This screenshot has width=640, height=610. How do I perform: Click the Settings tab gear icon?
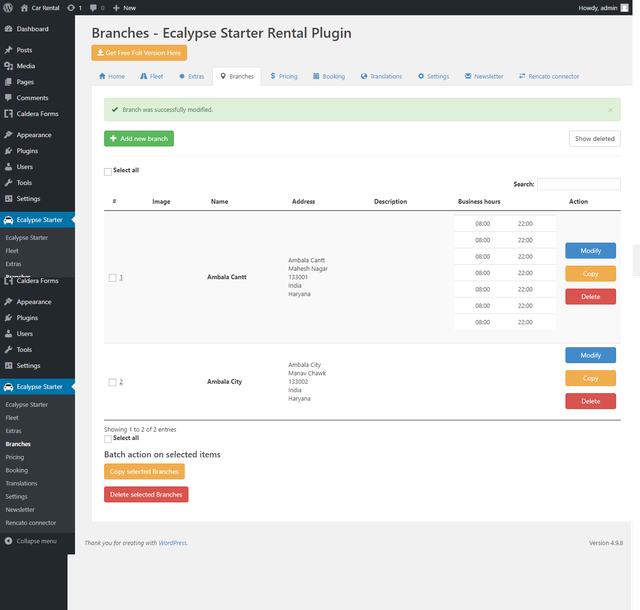(x=421, y=76)
